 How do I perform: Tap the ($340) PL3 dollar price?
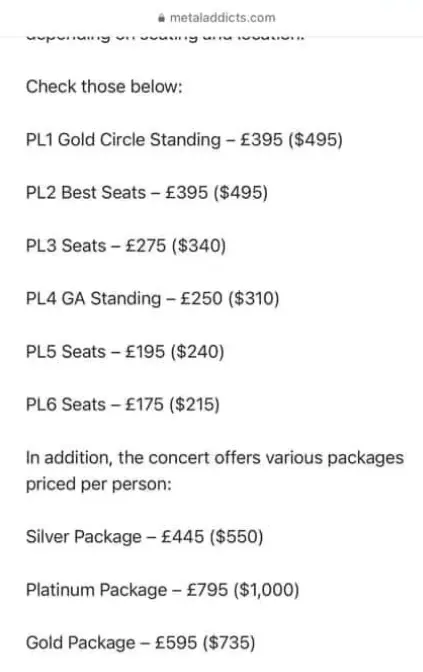[x=199, y=246]
